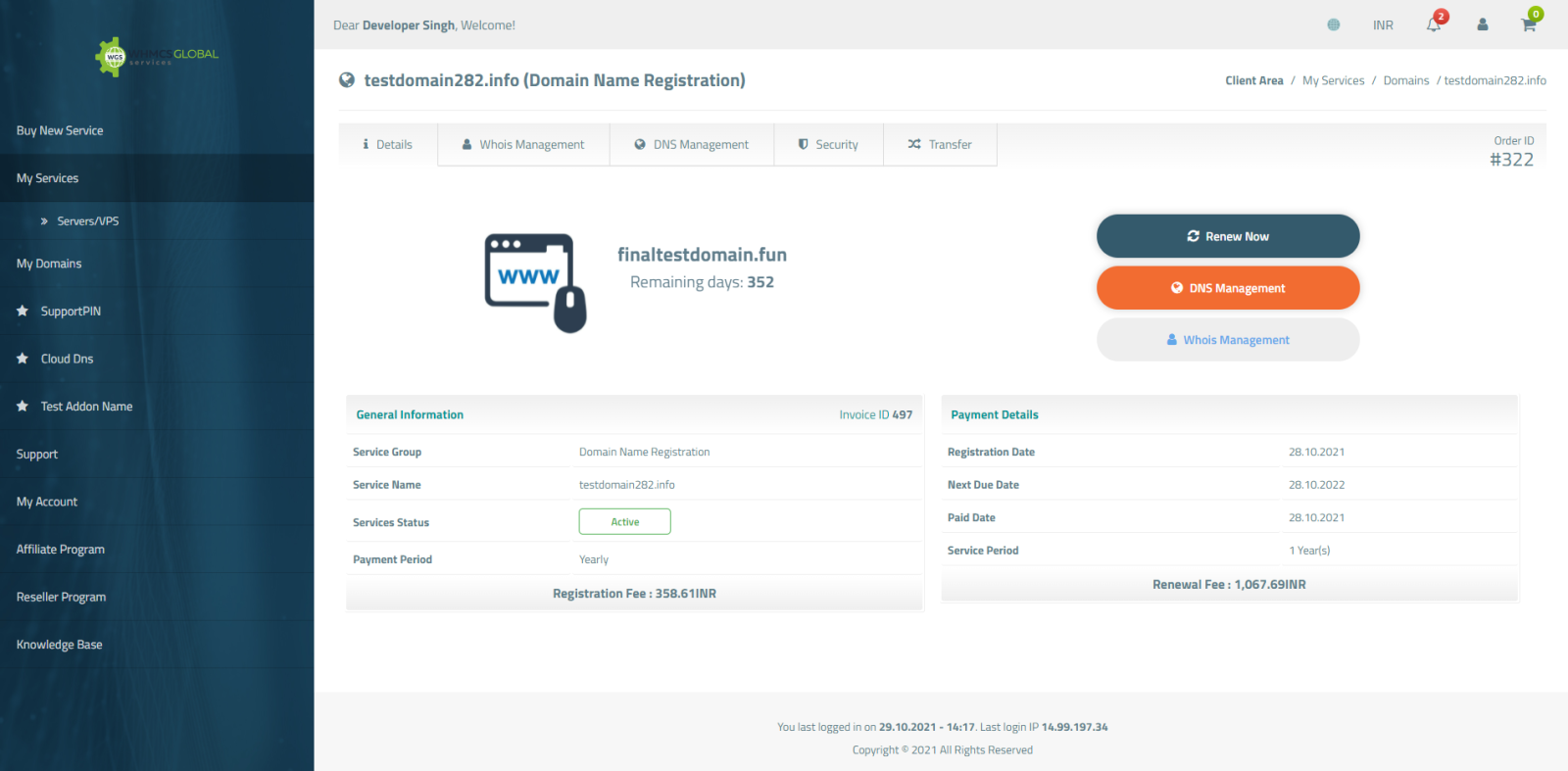This screenshot has width=1568, height=771.
Task: Open the Security tab
Action: 828,144
